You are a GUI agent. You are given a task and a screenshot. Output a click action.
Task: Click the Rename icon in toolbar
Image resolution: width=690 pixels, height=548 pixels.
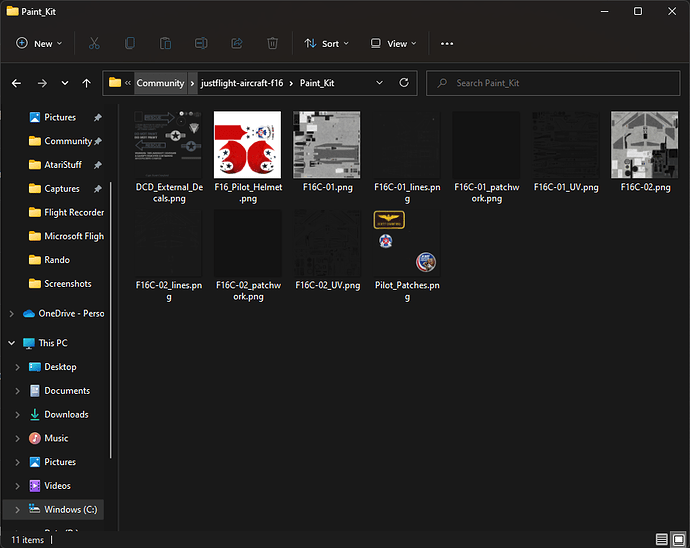pyautogui.click(x=201, y=44)
